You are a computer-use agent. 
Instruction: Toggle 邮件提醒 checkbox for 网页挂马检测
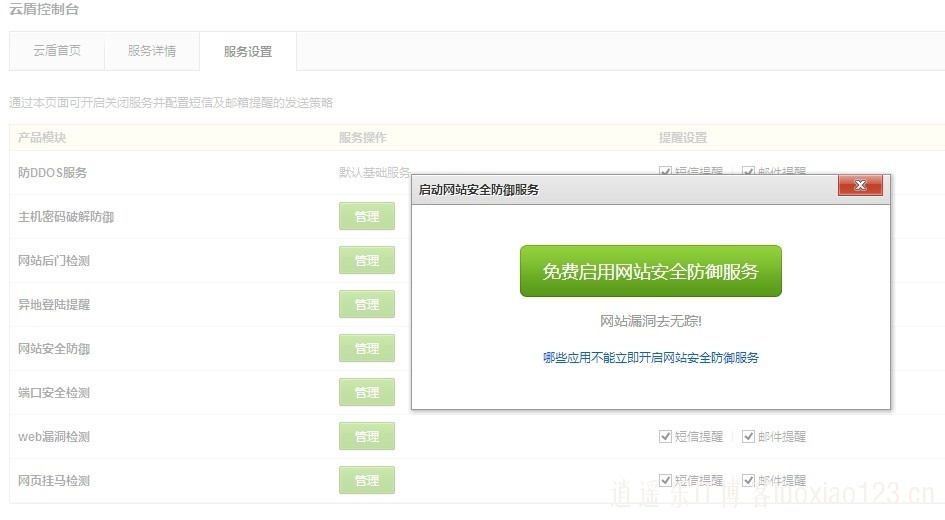(749, 480)
